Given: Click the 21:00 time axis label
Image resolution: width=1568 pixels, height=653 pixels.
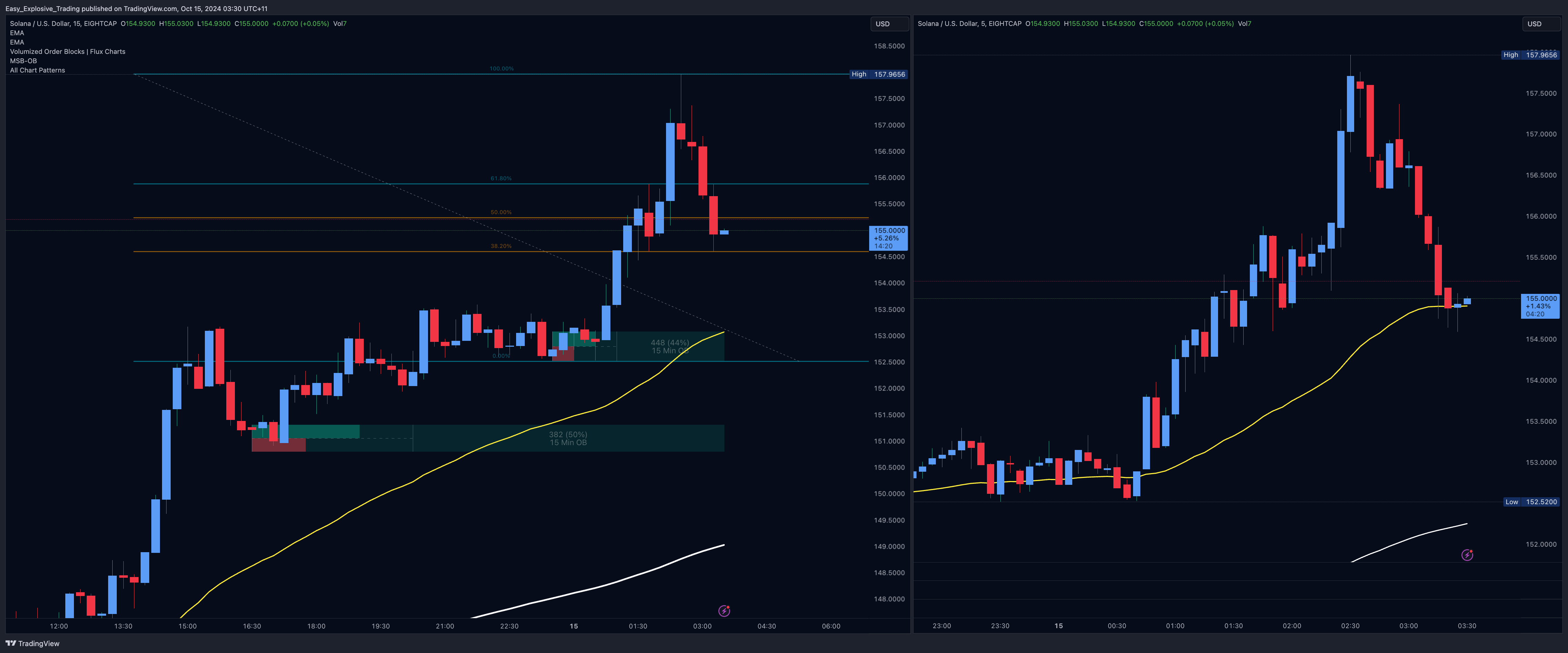Looking at the screenshot, I should tap(445, 626).
